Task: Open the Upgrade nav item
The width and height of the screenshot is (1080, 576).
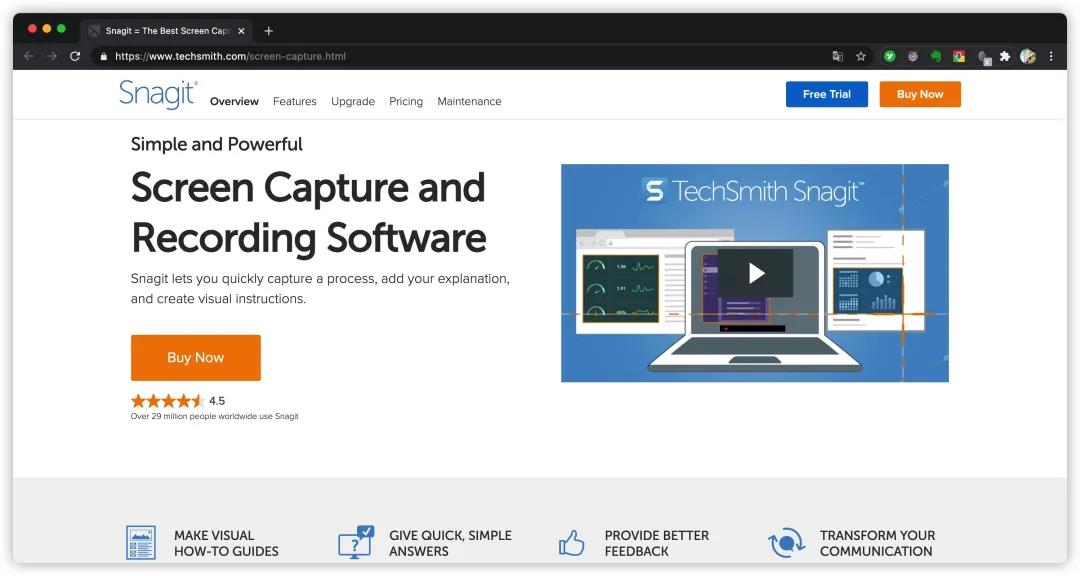Action: (x=353, y=101)
